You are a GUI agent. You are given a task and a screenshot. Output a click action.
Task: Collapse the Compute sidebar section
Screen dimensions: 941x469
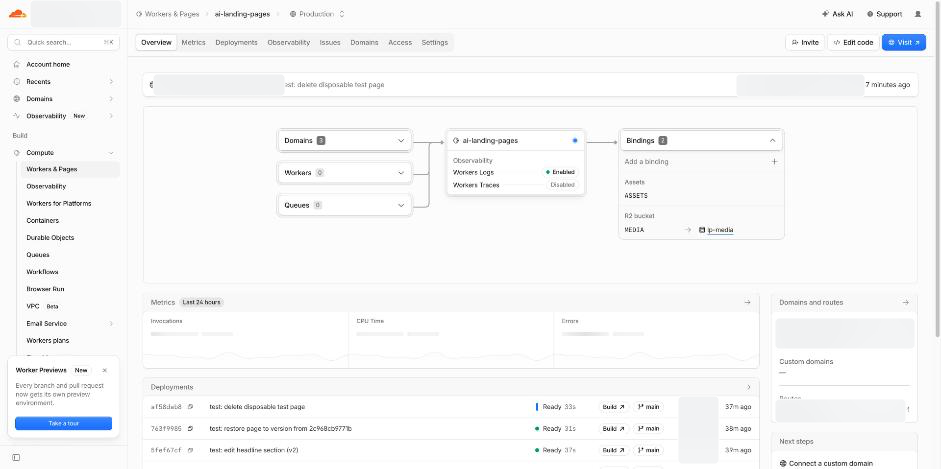(x=111, y=153)
